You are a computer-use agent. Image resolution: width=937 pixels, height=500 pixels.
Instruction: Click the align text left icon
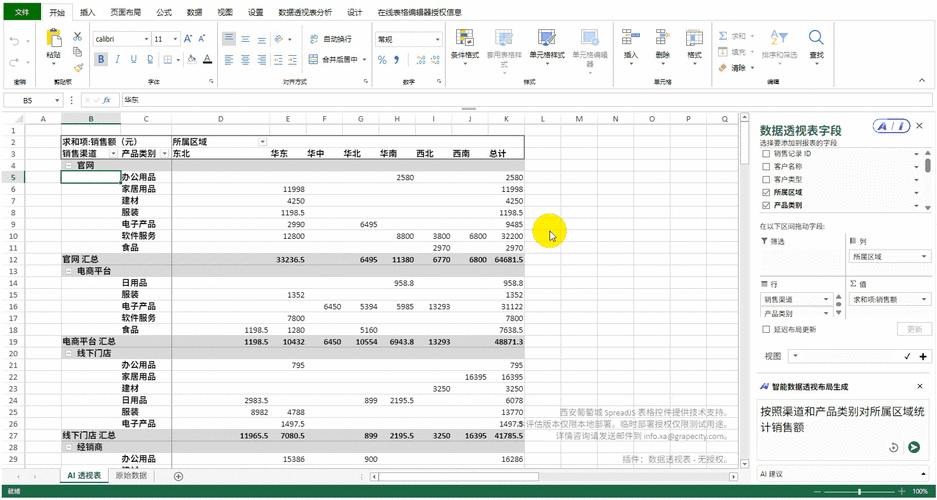tap(229, 60)
